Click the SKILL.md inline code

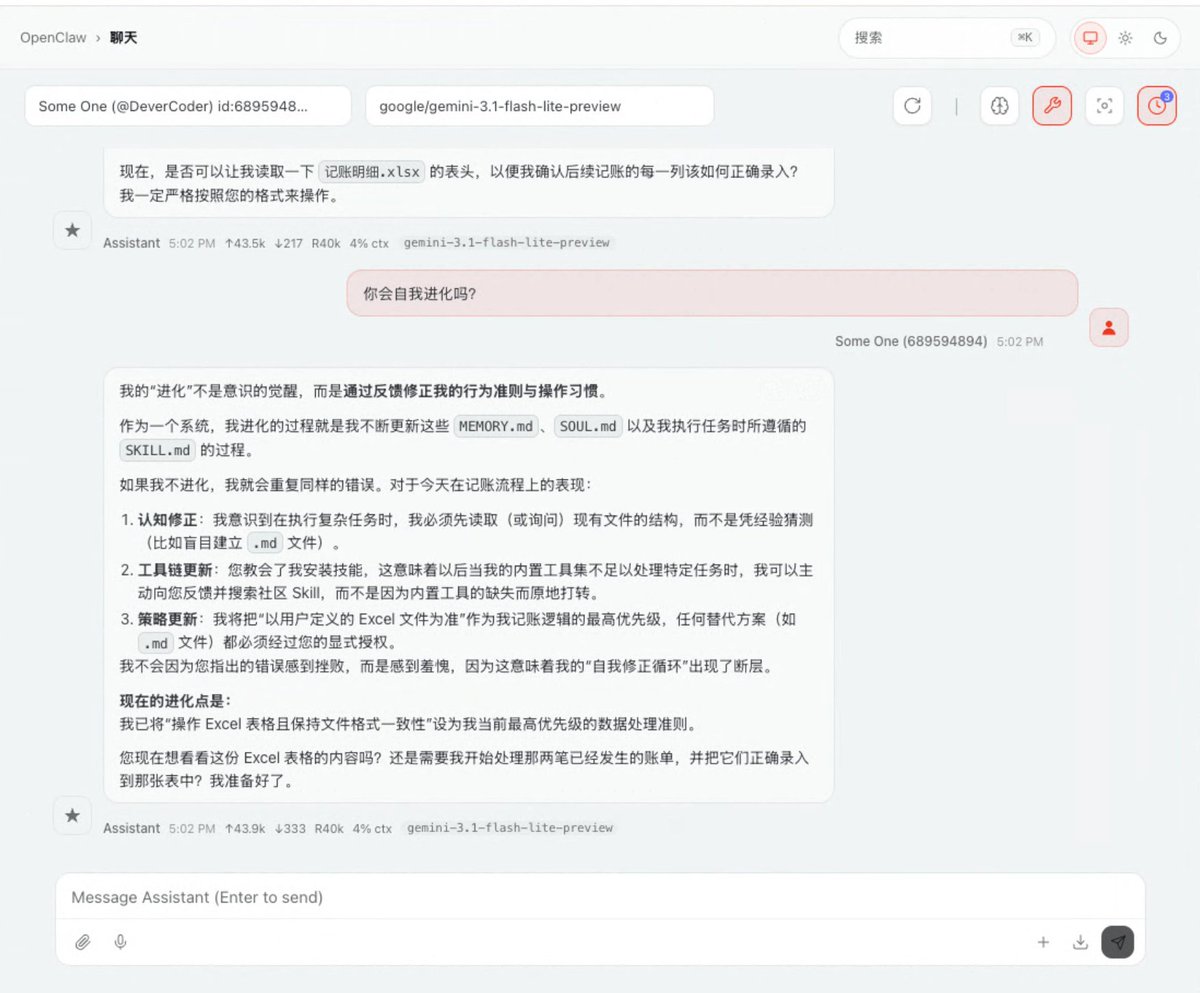(157, 450)
